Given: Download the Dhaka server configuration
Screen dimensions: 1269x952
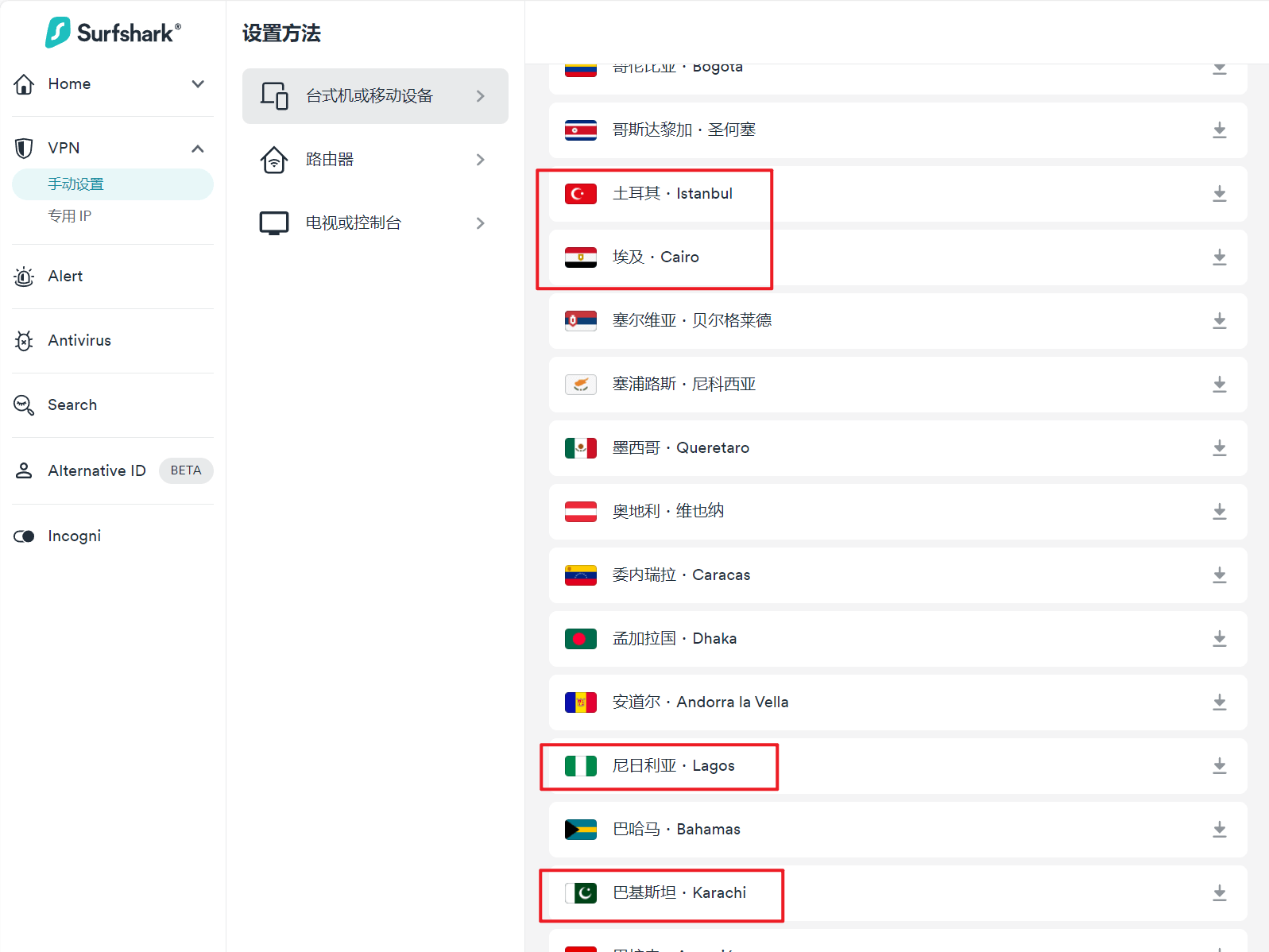Looking at the screenshot, I should point(1219,639).
